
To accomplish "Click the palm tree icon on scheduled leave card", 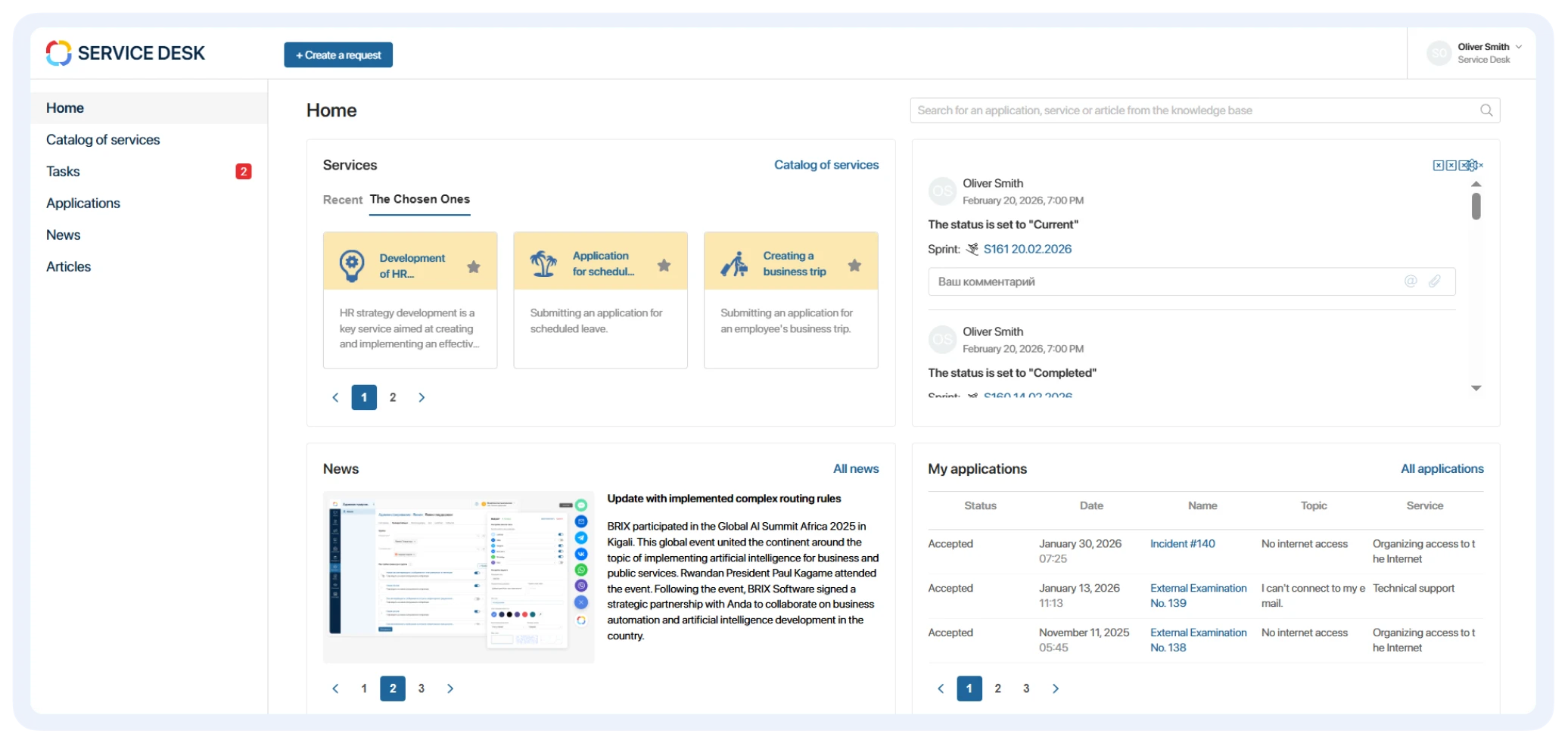I will 543,264.
